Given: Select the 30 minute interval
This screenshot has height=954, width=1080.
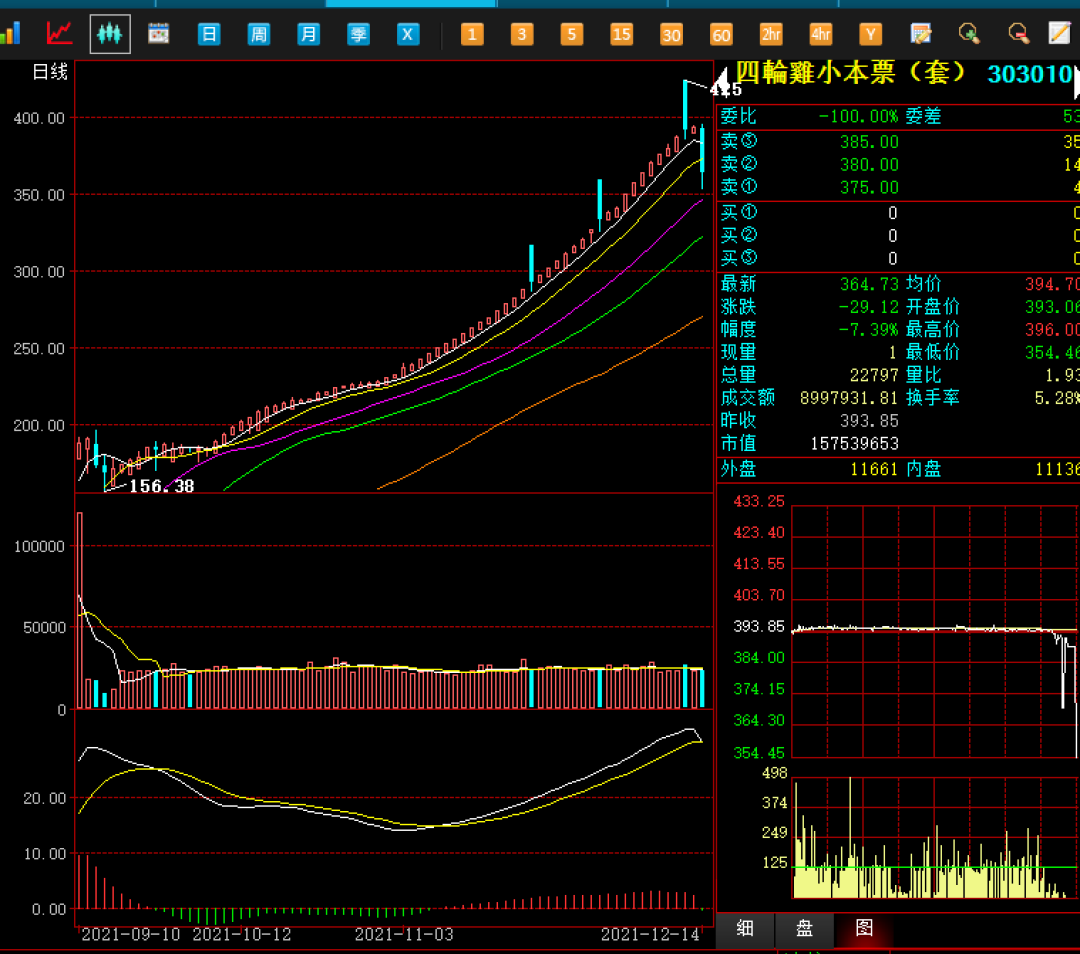Looking at the screenshot, I should click(671, 34).
